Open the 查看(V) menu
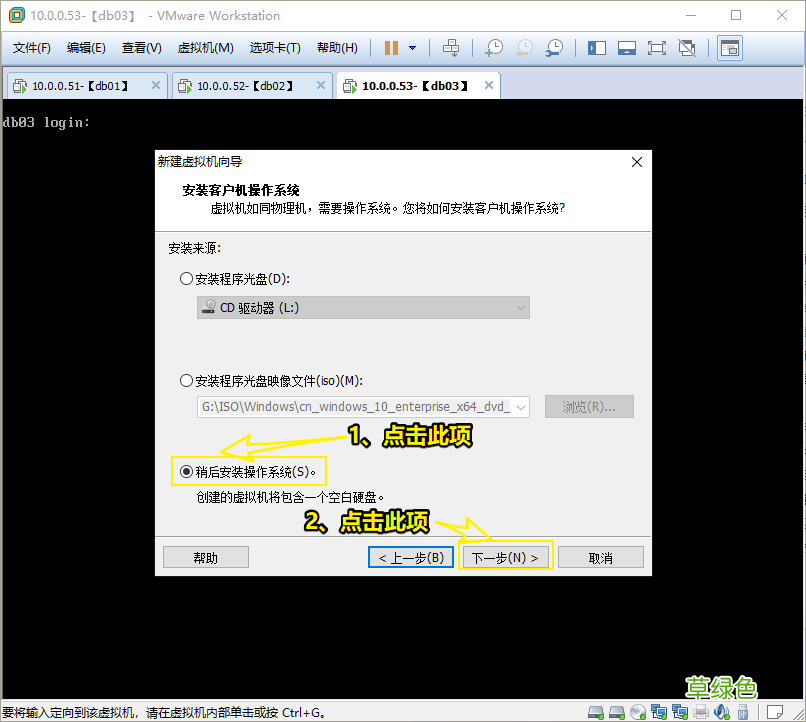The height and width of the screenshot is (722, 806). pos(141,48)
